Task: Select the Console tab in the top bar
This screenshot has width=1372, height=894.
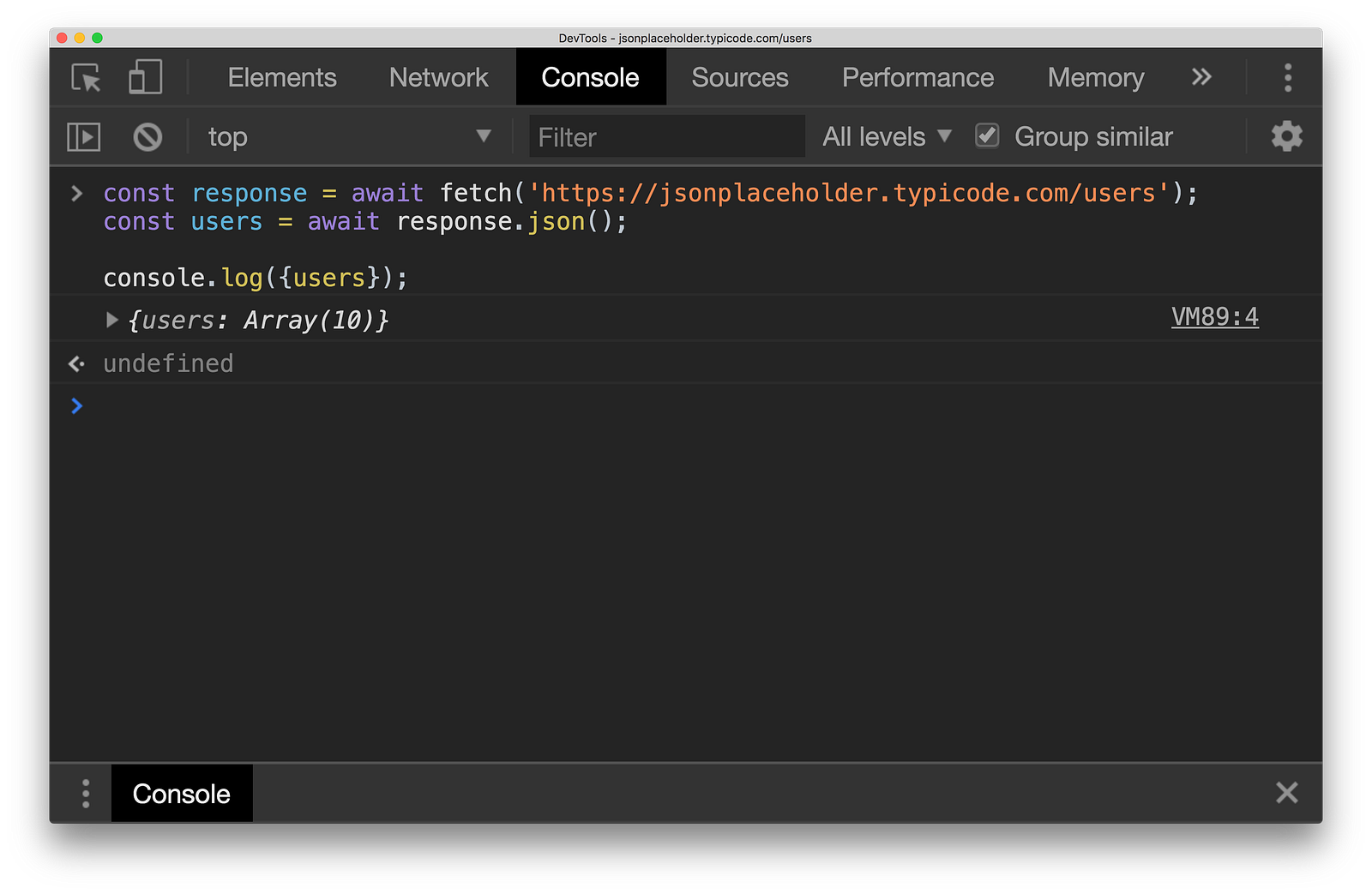Action: click(x=591, y=77)
